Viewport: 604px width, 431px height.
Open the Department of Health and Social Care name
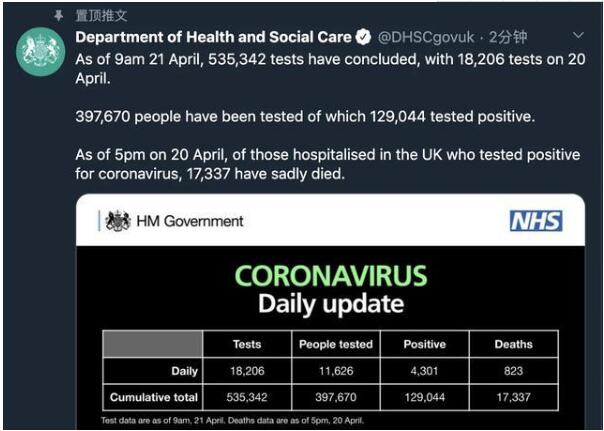point(213,37)
